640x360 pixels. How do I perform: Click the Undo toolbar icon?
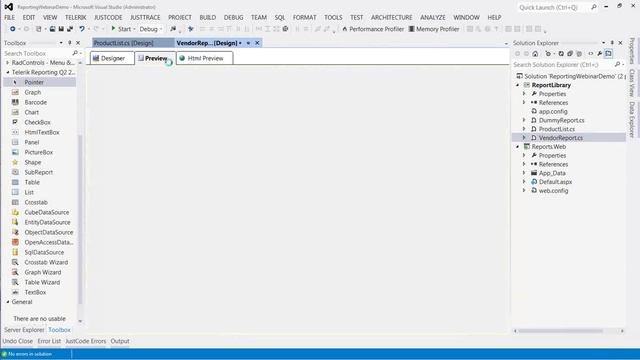point(82,29)
